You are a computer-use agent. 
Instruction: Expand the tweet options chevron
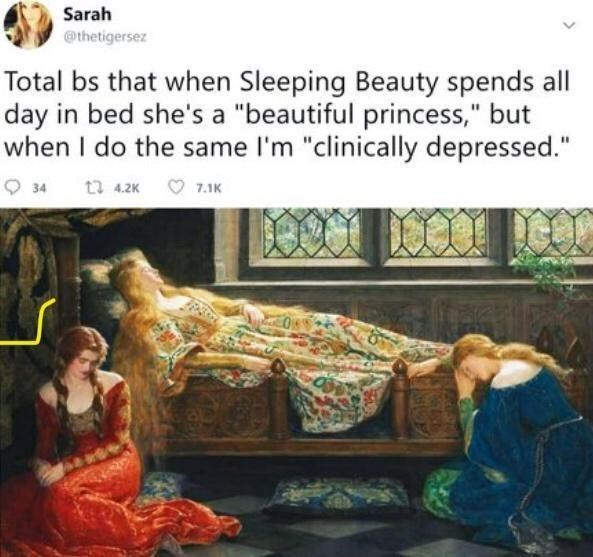[x=569, y=26]
